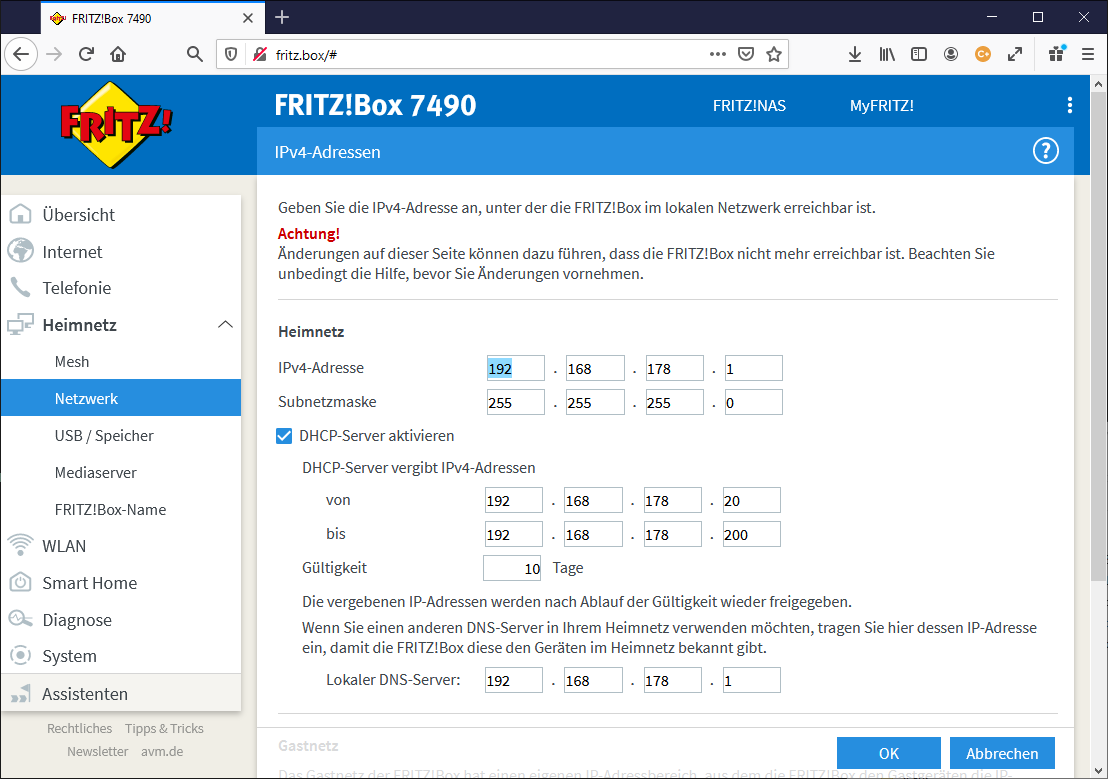Click the Newsletter footer link
This screenshot has height=779, width=1108.
tap(98, 751)
